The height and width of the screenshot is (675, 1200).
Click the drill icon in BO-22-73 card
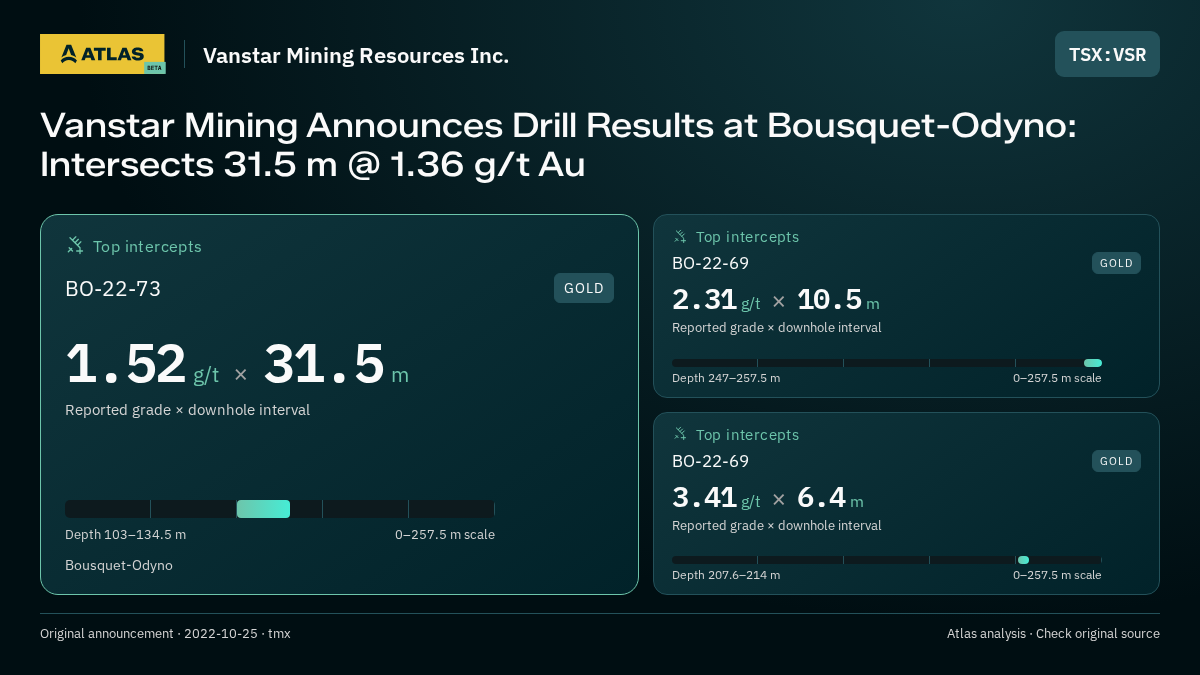[x=75, y=245]
